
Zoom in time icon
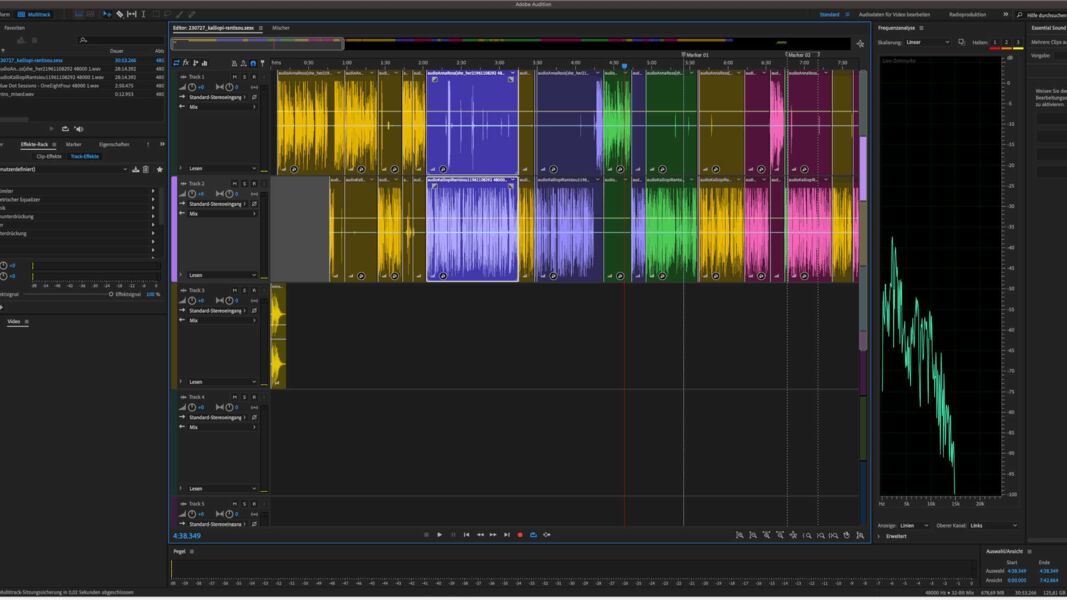tap(766, 535)
